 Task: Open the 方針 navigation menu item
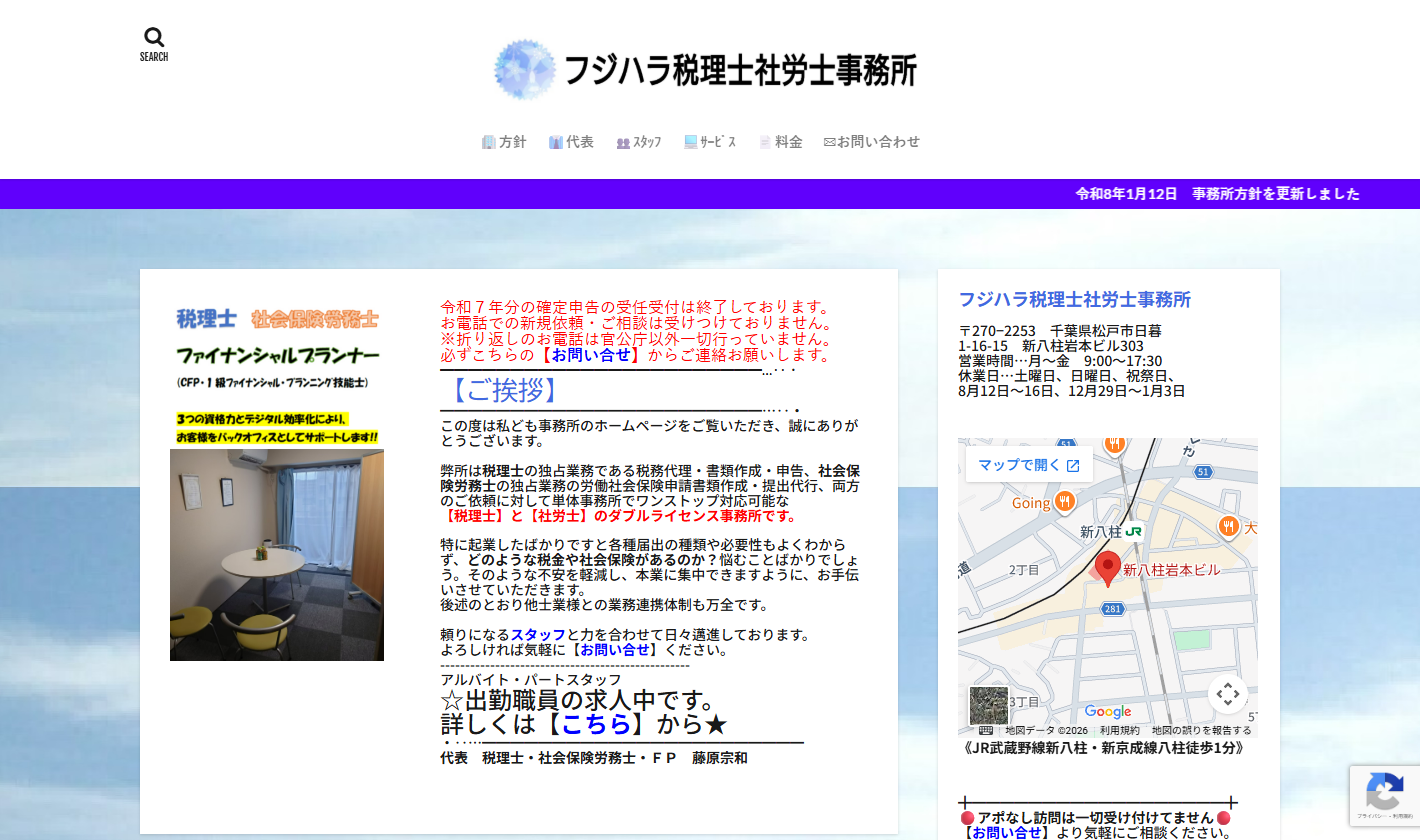(505, 141)
